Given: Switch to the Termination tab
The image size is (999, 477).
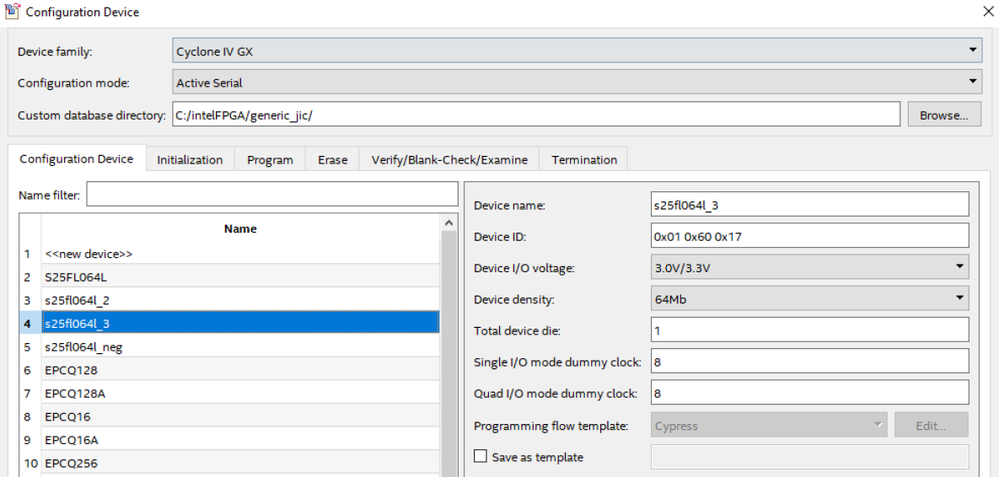Looking at the screenshot, I should point(584,160).
